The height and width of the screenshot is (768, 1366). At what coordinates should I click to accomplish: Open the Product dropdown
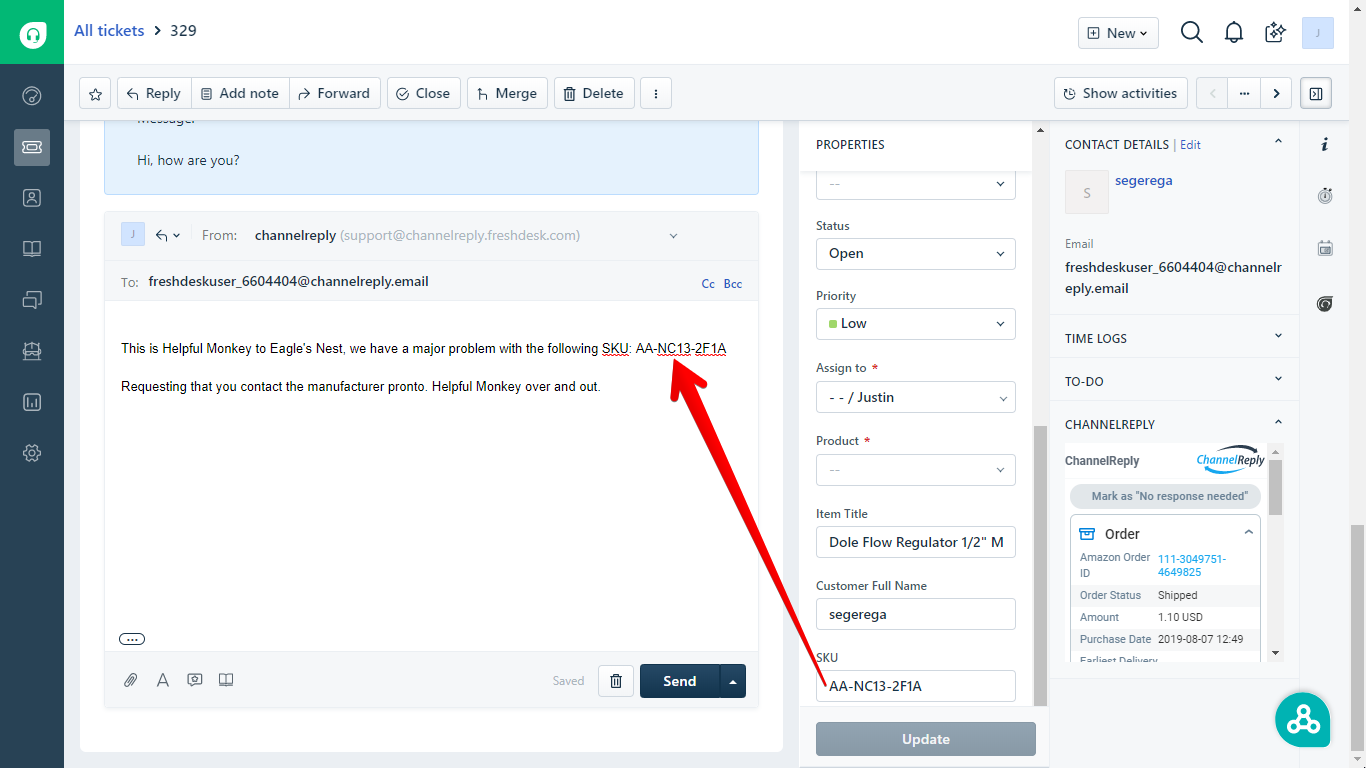click(x=916, y=470)
